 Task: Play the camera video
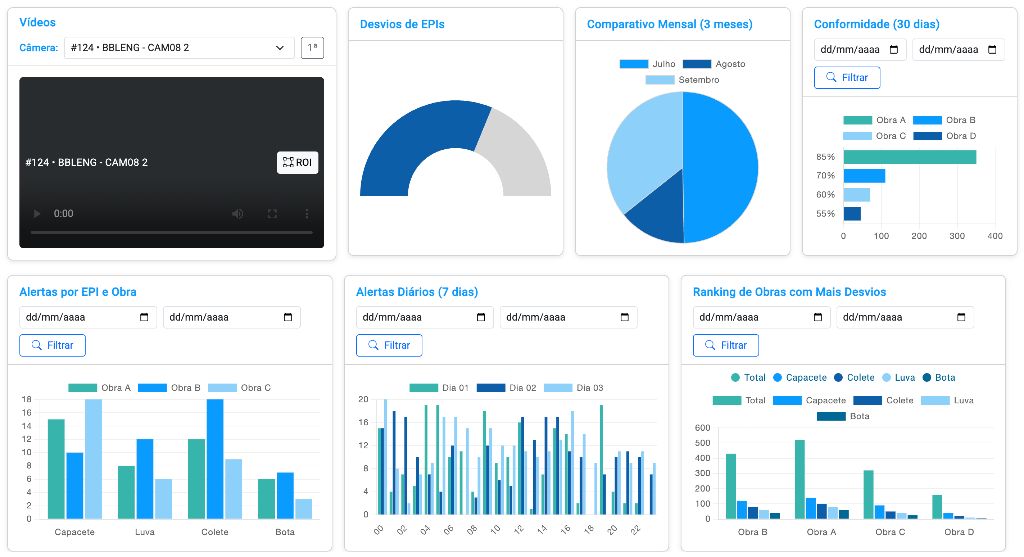click(38, 214)
